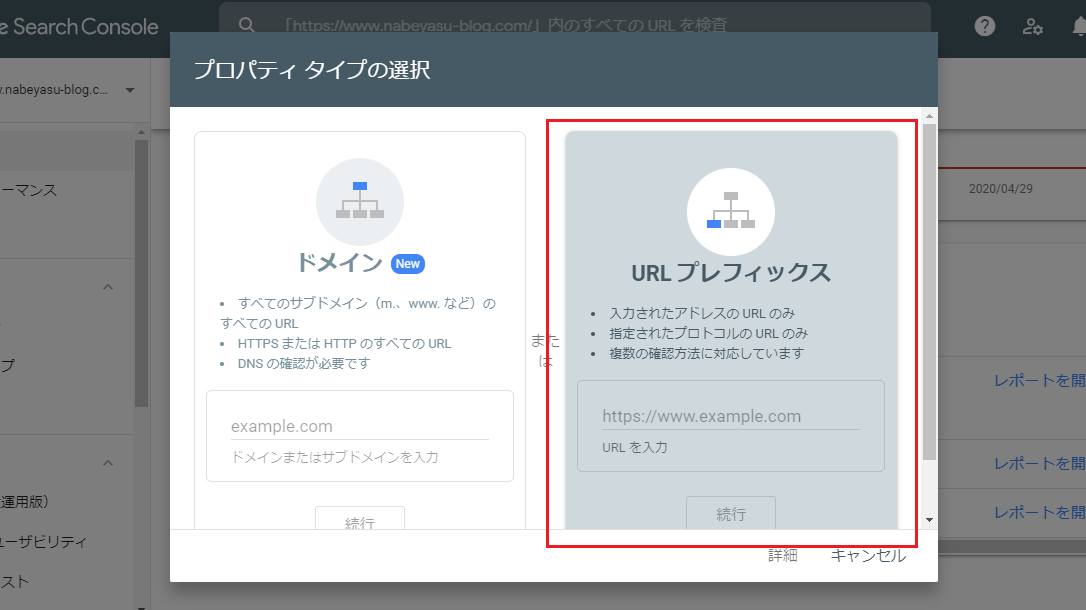Viewport: 1086px width, 610px height.
Task: Click the Domain property type network icon
Action: pos(359,201)
